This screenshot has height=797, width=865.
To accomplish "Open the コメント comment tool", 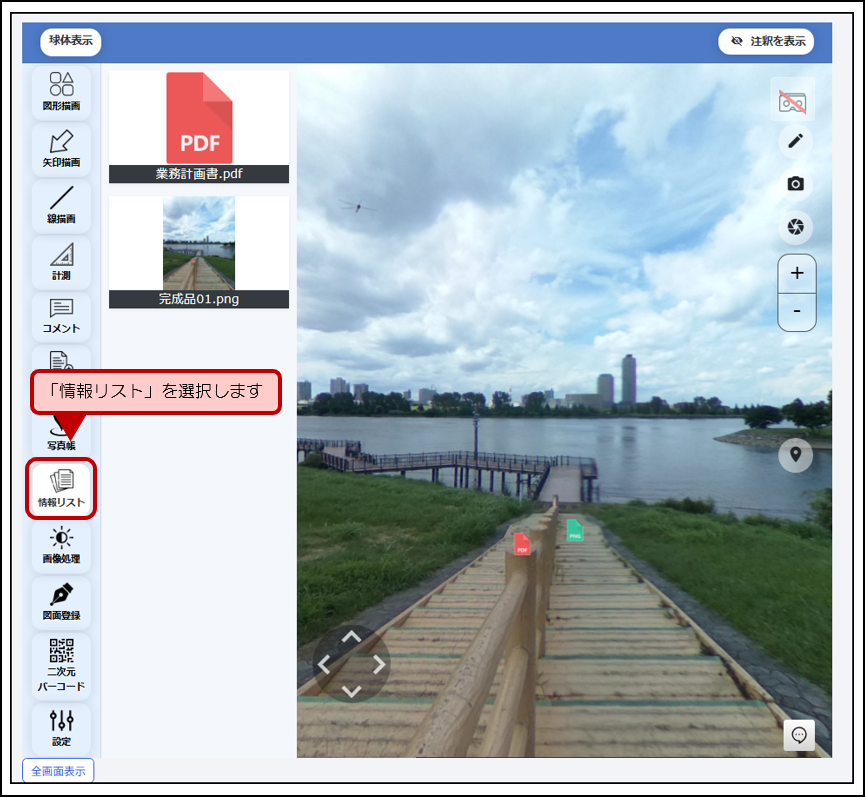I will point(61,317).
